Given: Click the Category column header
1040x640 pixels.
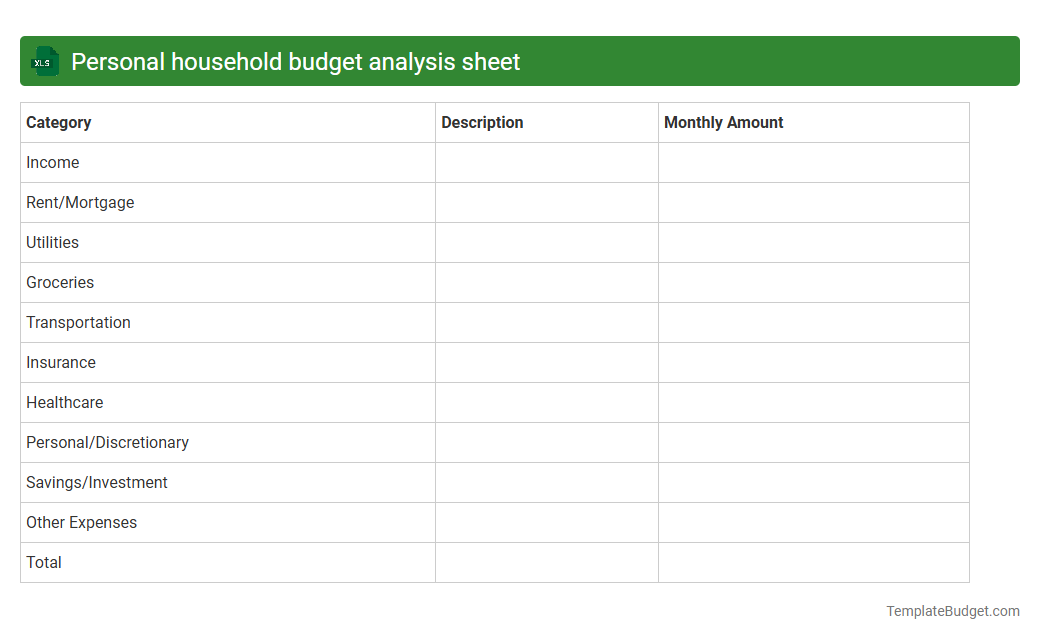Looking at the screenshot, I should (x=58, y=122).
